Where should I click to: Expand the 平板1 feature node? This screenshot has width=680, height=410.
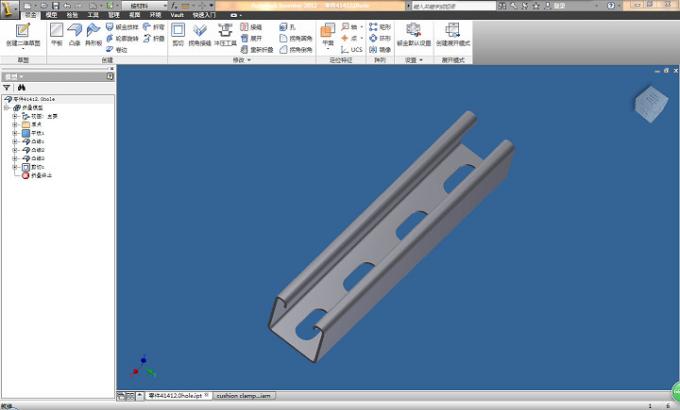coord(15,133)
